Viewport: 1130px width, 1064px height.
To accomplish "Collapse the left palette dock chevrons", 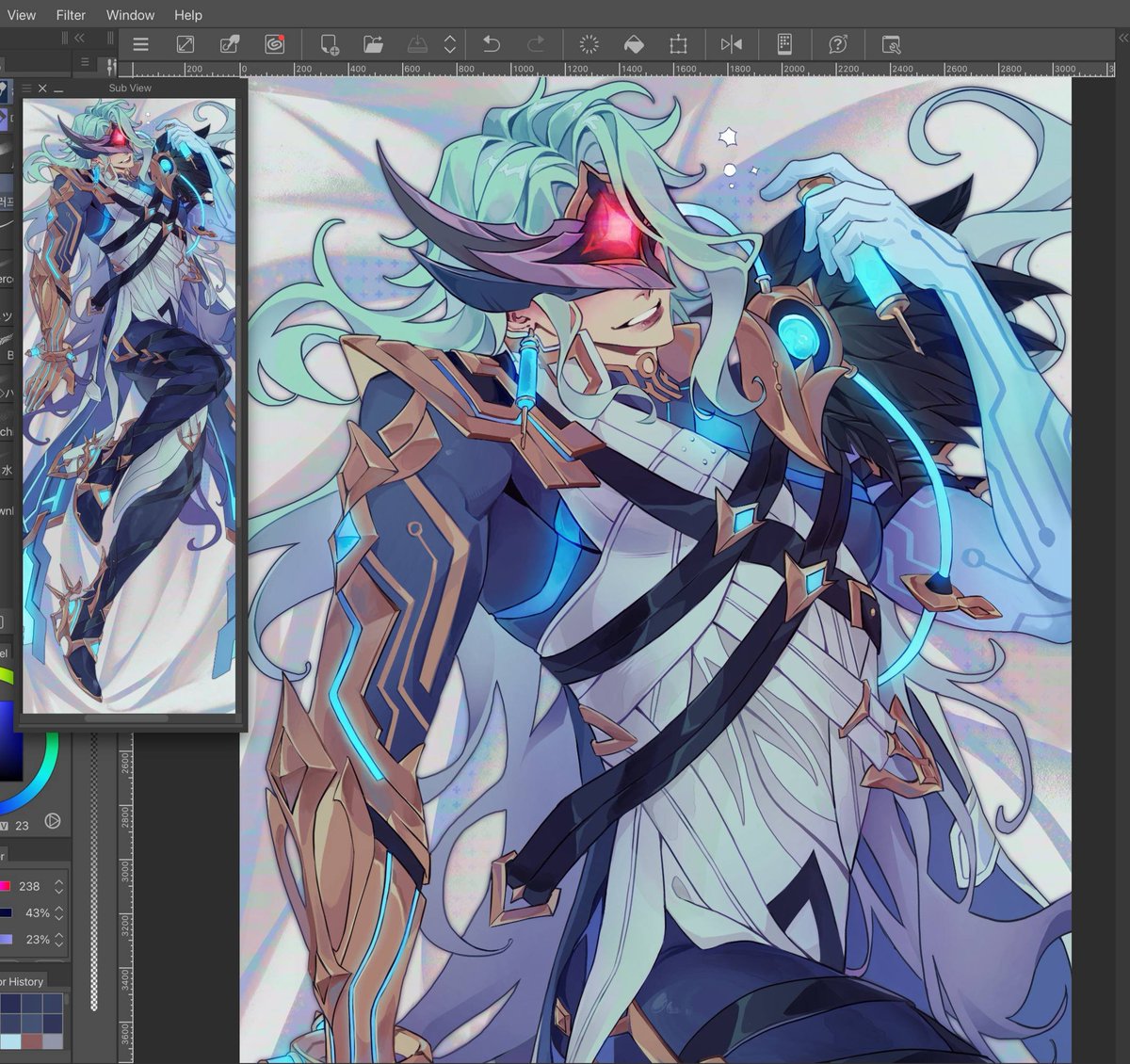I will point(79,38).
